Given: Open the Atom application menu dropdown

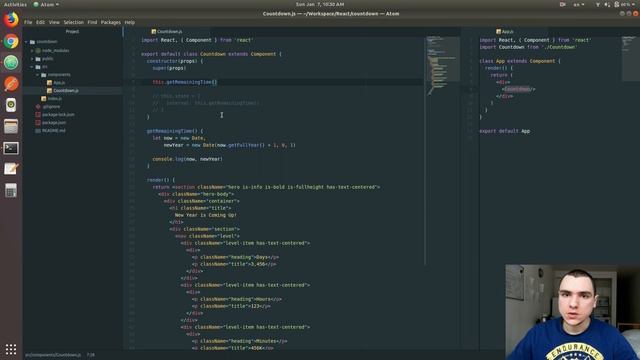Looking at the screenshot, I should tap(46, 4).
